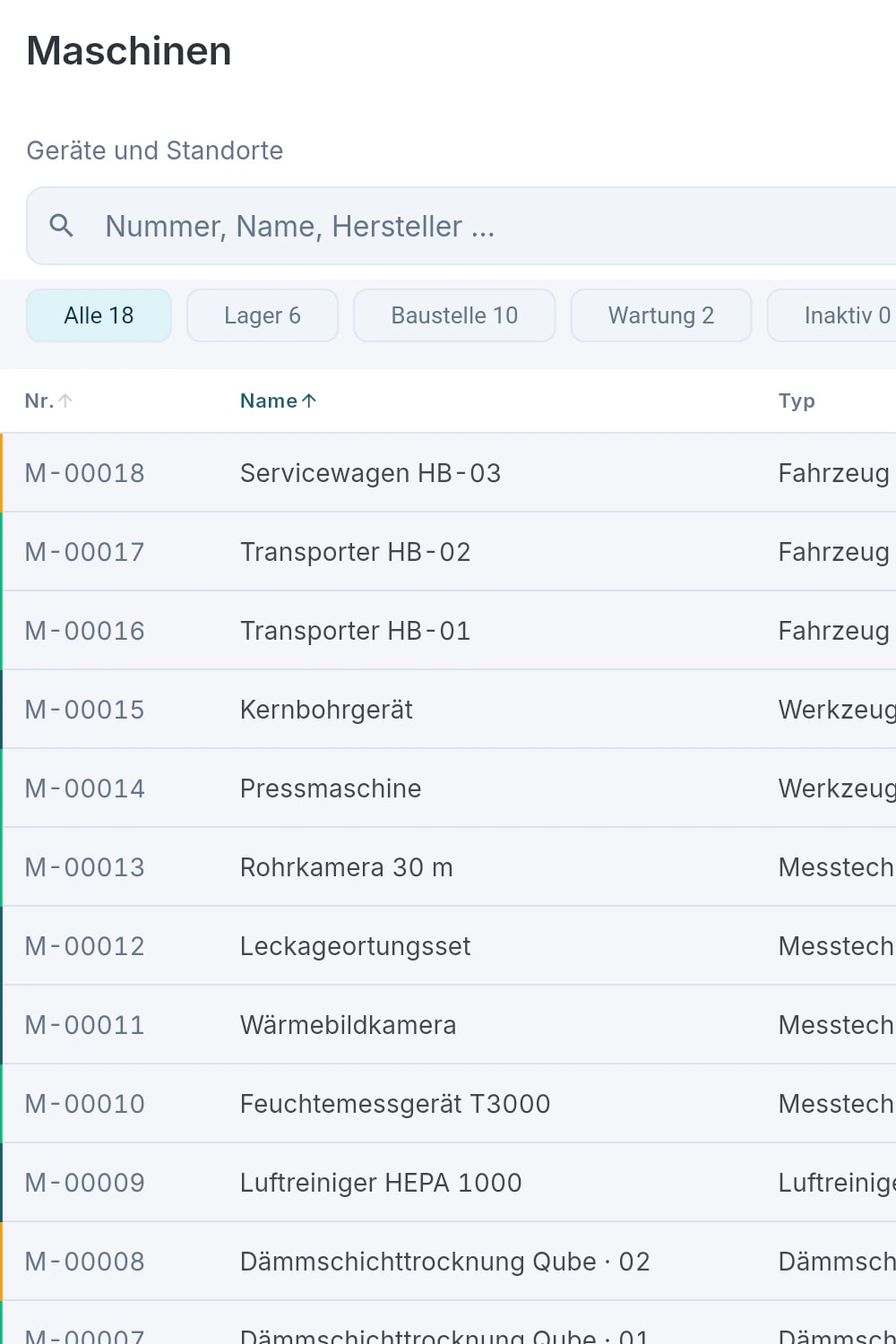Click the Nr. column sort arrow

tap(65, 401)
